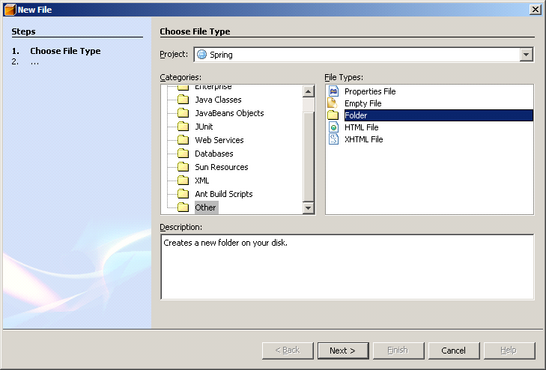Click the Categories scrollbar up arrow
This screenshot has height=370, width=546.
tap(308, 92)
